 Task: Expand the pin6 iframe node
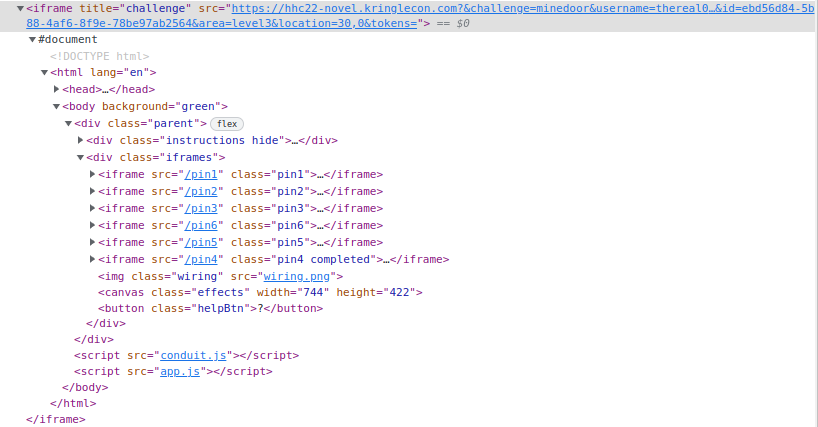[92, 226]
